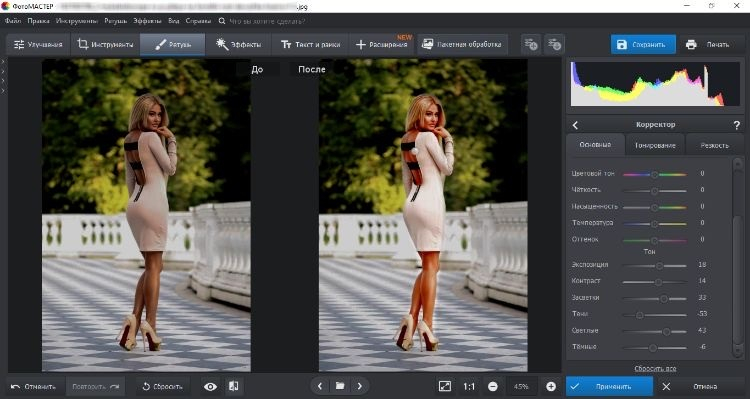Viewport: 750px width, 399px height.
Task: Click the eye preview icon in bottom bar
Action: pos(210,387)
